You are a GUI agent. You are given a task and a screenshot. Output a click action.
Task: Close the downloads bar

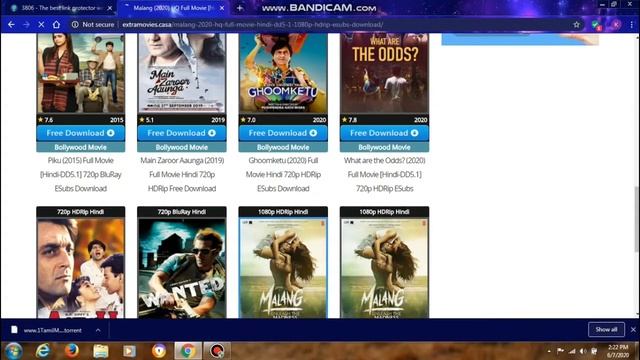(633, 329)
